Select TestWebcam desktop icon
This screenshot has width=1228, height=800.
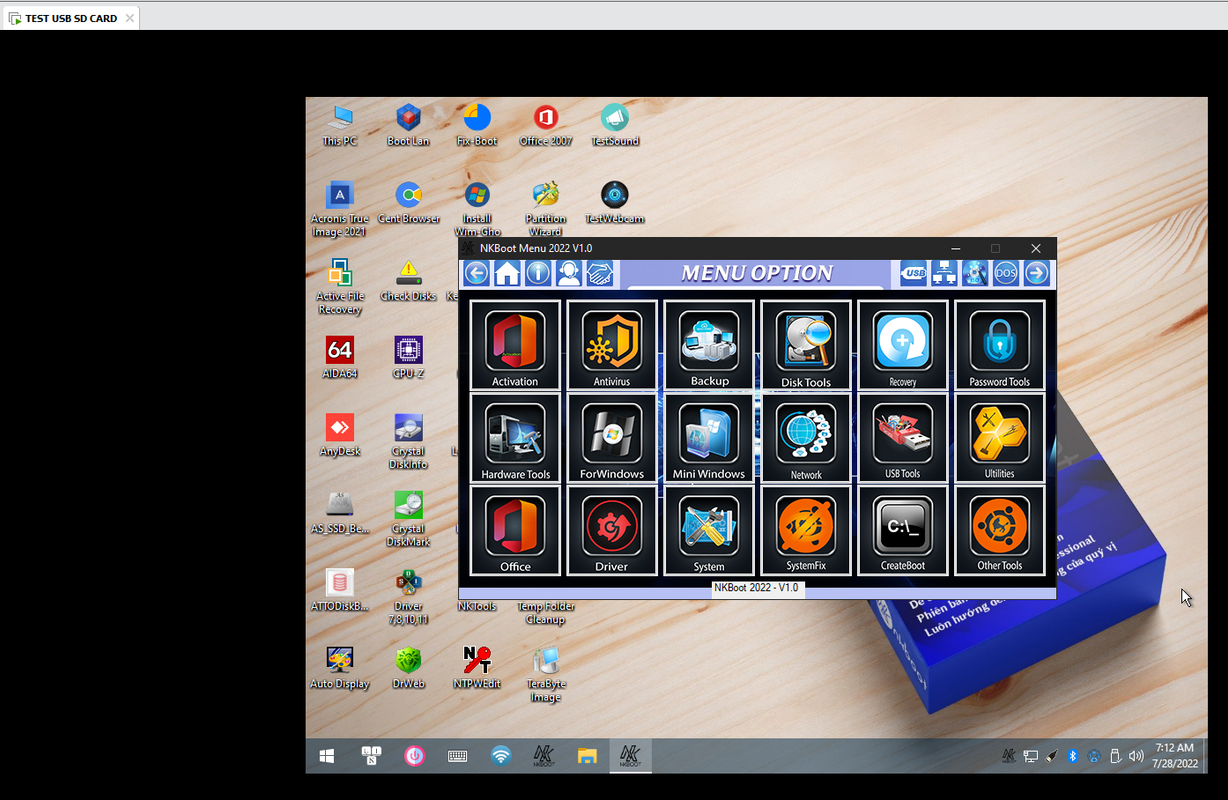click(615, 203)
